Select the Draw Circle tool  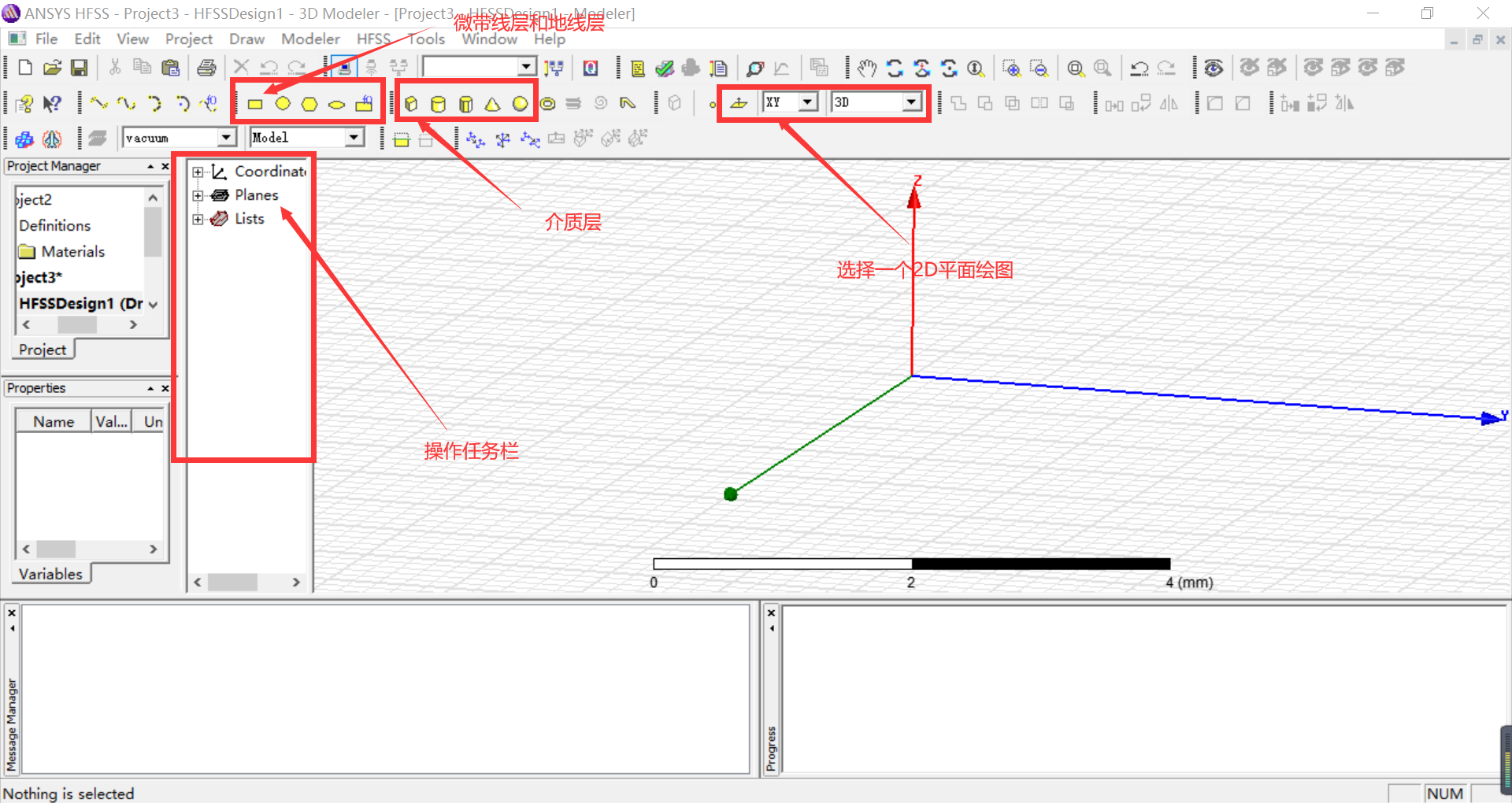pos(283,104)
